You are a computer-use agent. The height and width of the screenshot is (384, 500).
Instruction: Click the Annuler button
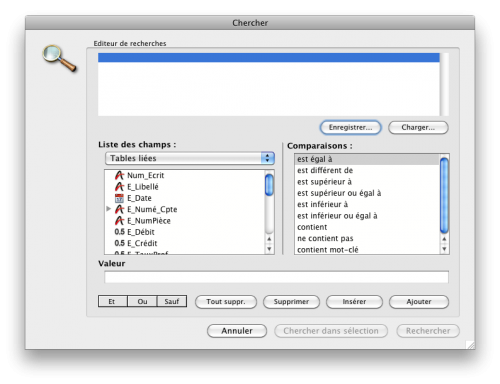237,331
